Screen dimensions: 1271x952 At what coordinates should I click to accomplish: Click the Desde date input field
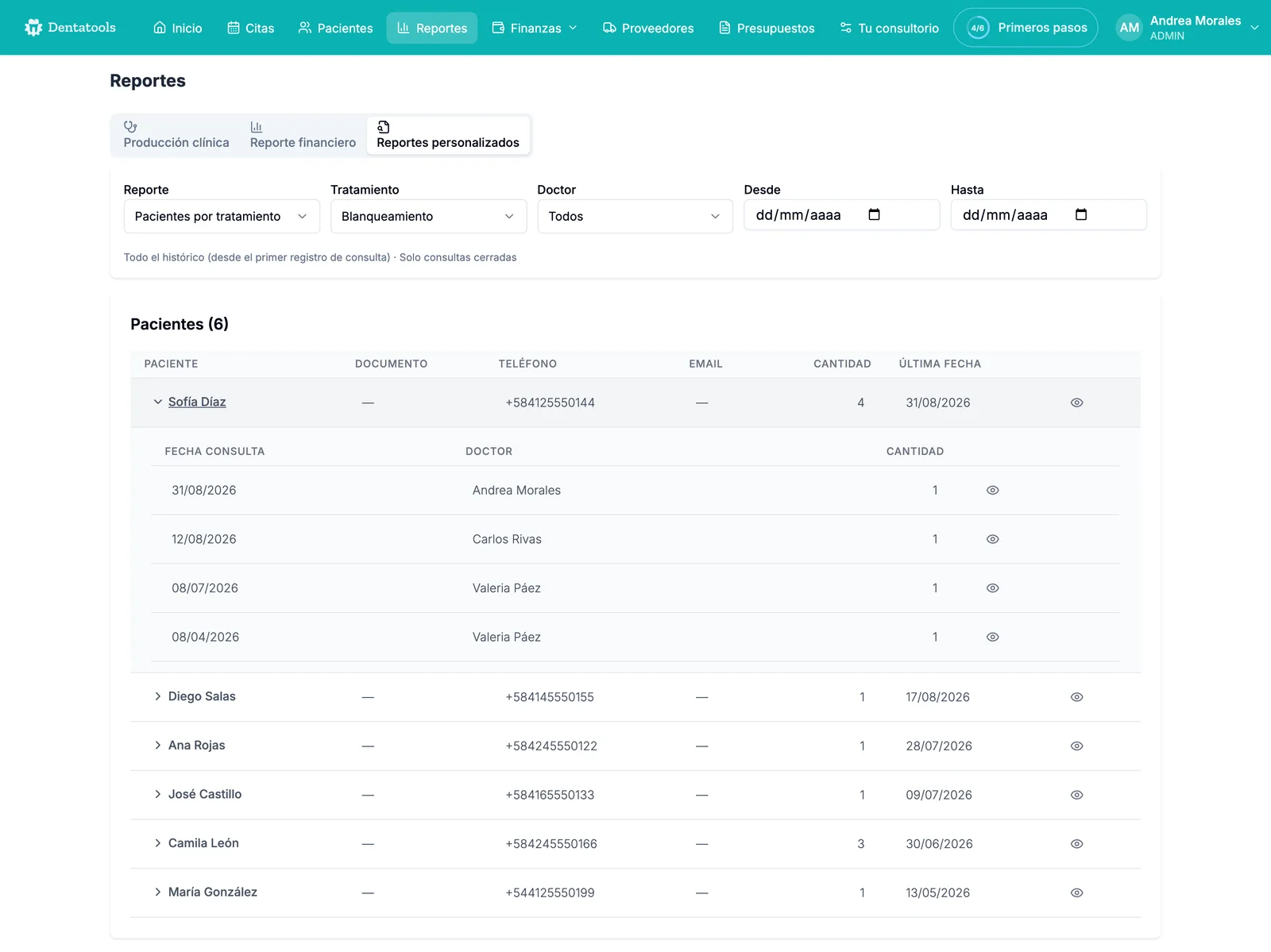841,214
